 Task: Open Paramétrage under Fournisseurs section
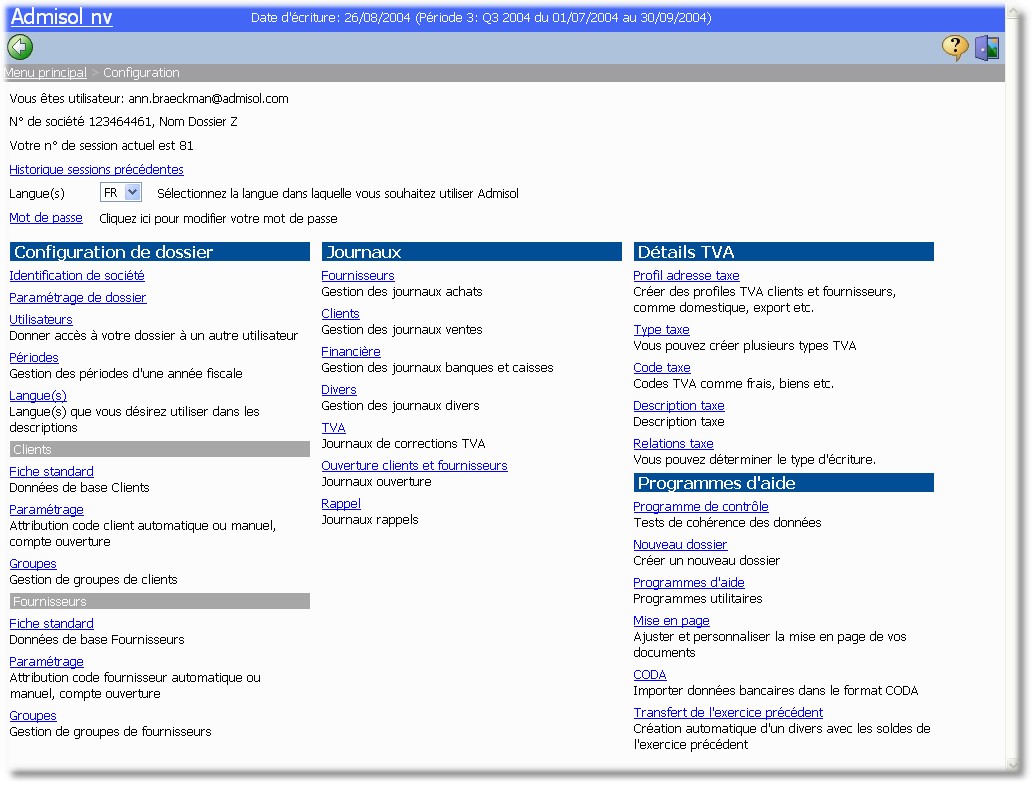pyautogui.click(x=46, y=662)
